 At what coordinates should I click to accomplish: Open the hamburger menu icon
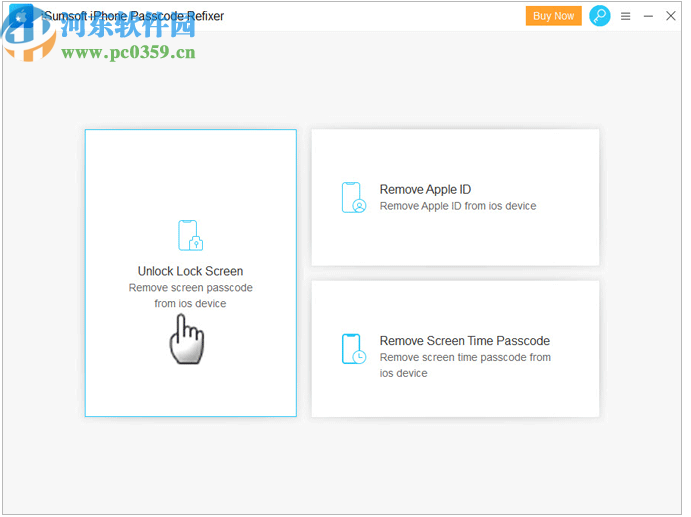[625, 16]
